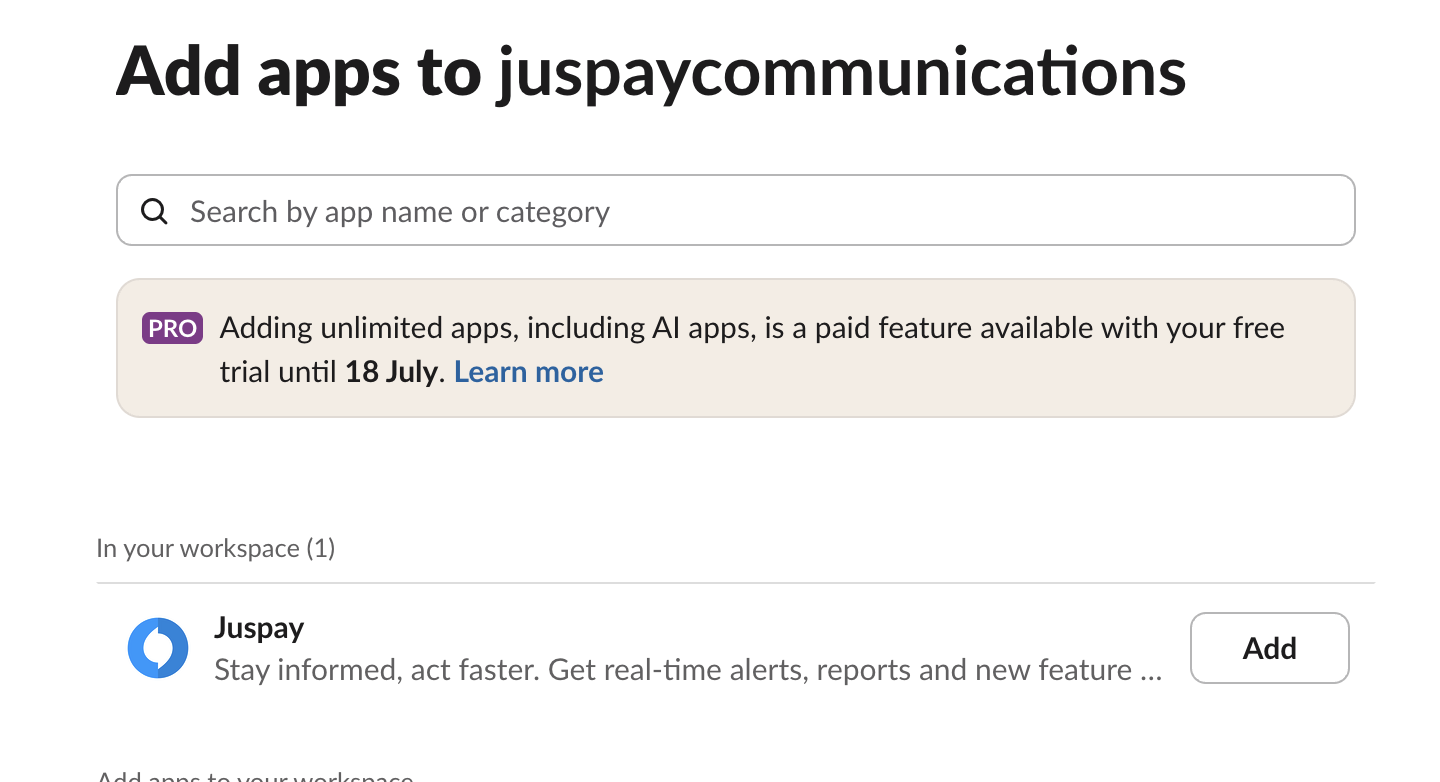Click the word juspaycommunications in the title
The height and width of the screenshot is (782, 1440).
click(841, 72)
